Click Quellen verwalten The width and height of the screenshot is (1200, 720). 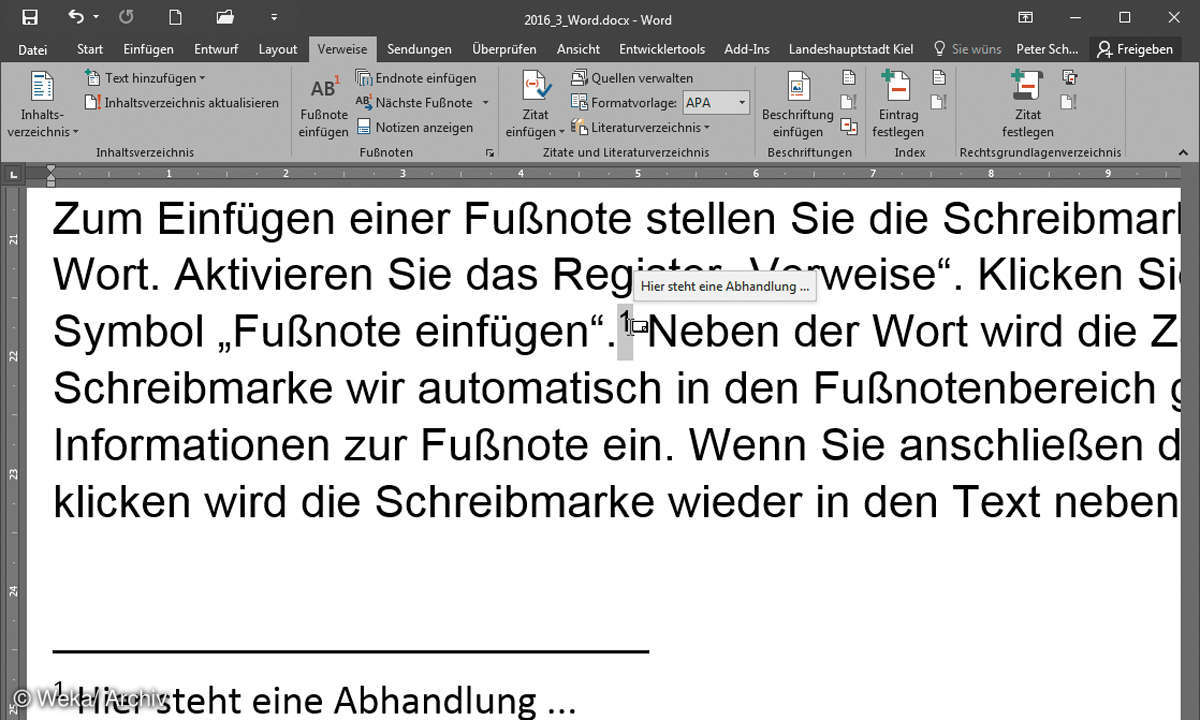pos(632,78)
